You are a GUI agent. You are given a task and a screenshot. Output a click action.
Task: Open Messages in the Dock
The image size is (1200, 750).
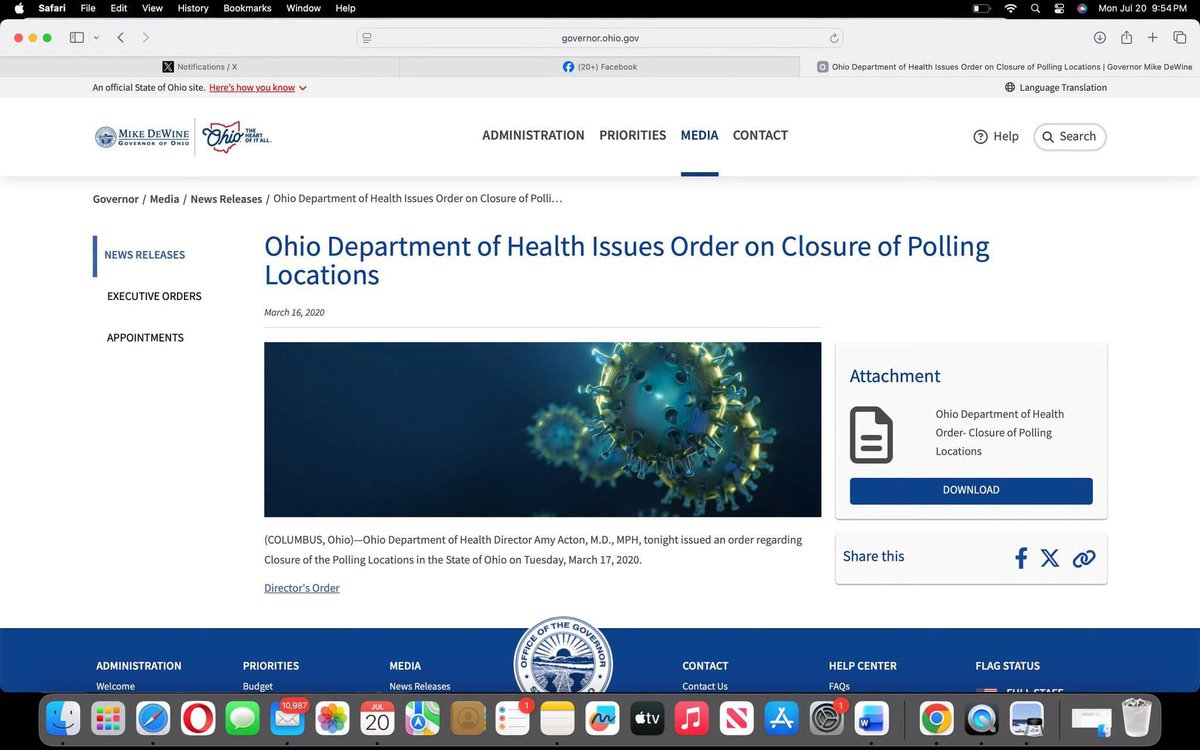point(243,718)
